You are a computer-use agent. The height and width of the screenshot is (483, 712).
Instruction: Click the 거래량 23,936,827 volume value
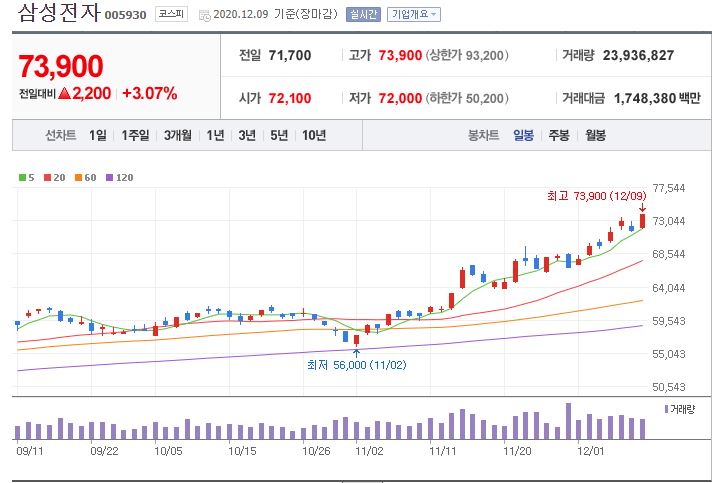click(638, 55)
